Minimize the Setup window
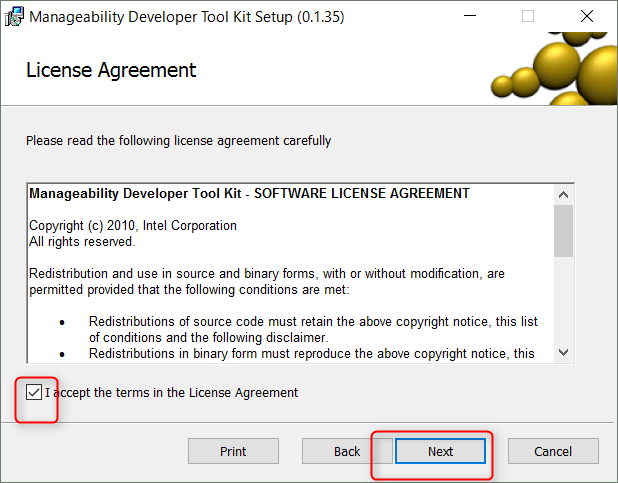618x483 pixels. (471, 16)
